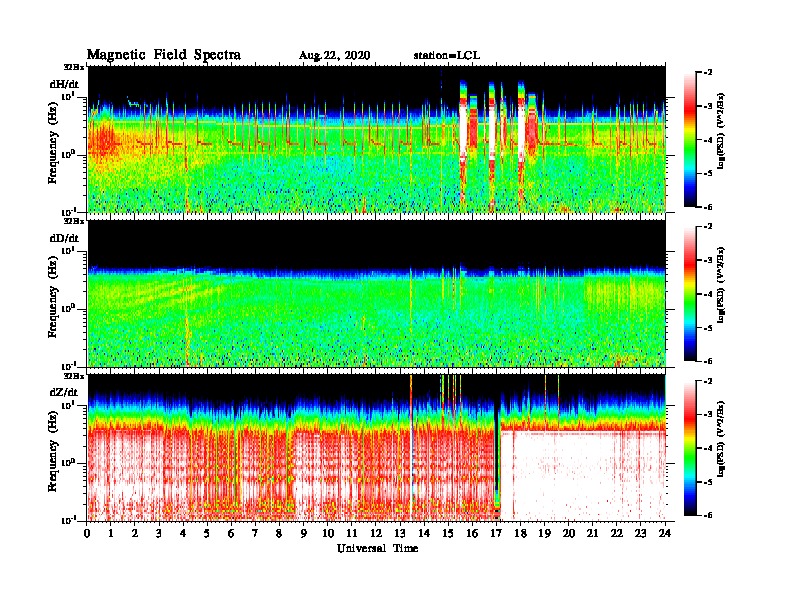792x612 pixels.
Task: Click the color bar beside the dH/dt panel
Action: pos(690,139)
